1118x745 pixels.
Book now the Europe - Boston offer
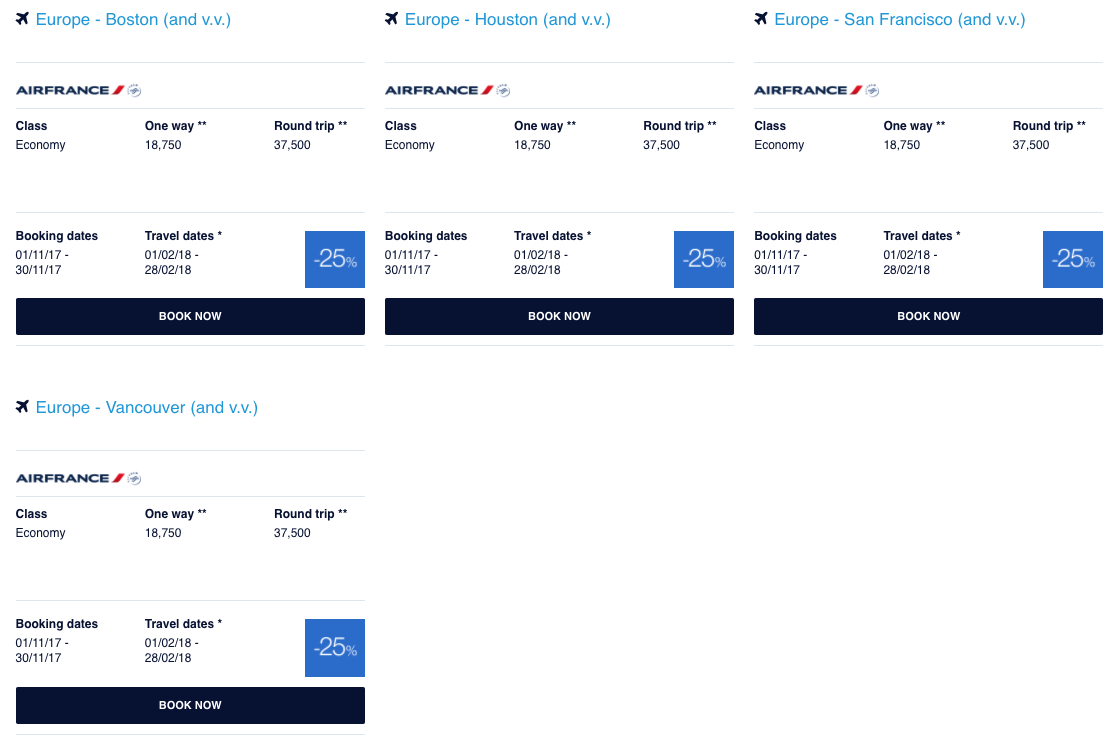[x=190, y=317]
